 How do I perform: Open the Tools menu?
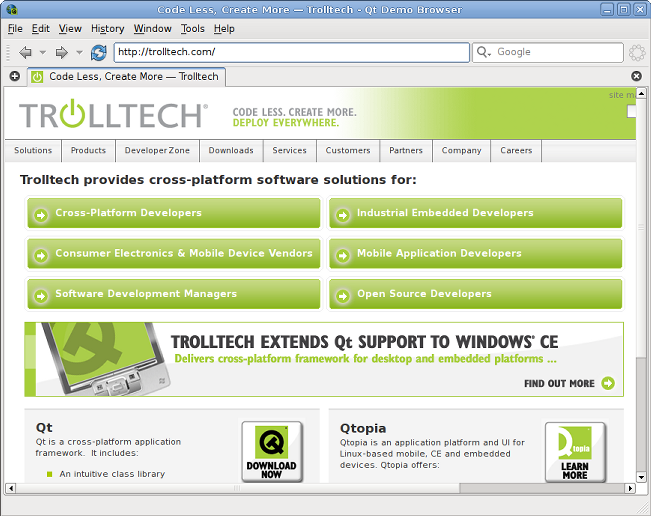tap(193, 29)
